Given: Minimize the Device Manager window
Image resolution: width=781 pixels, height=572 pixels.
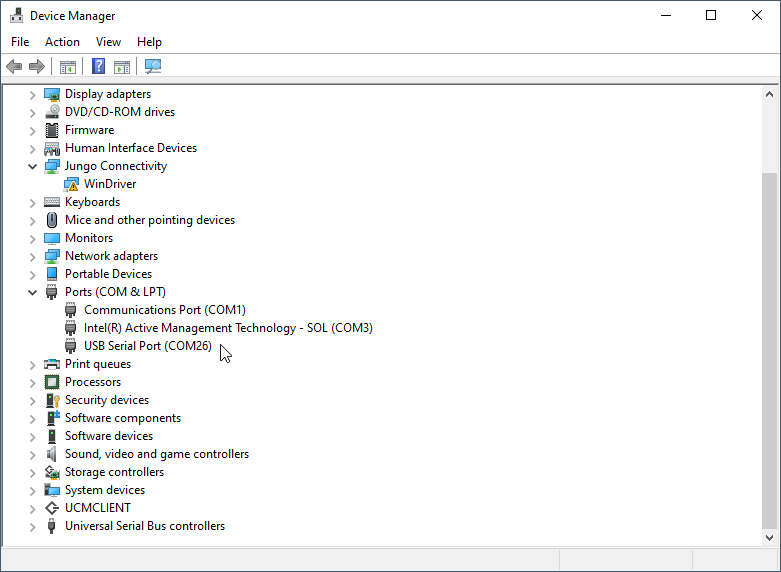Looking at the screenshot, I should click(x=666, y=15).
